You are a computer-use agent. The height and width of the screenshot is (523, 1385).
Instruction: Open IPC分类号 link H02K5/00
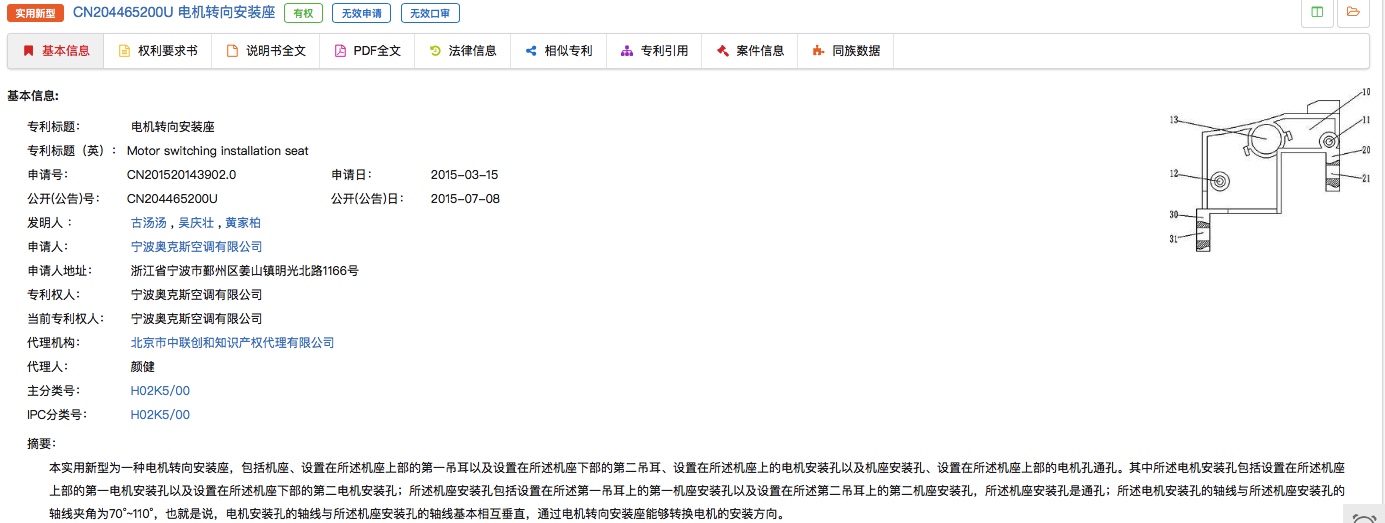pyautogui.click(x=160, y=415)
